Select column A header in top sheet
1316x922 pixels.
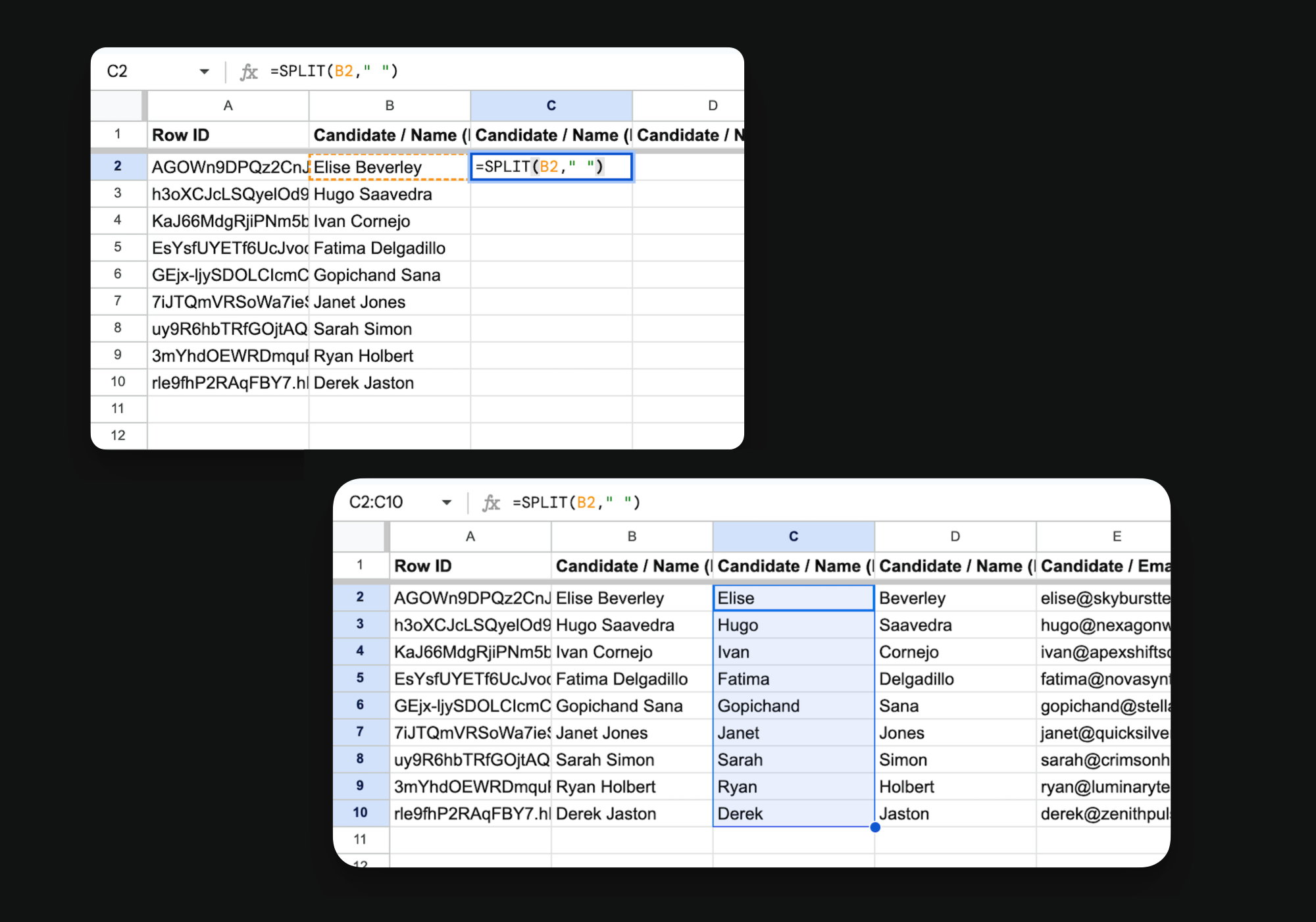click(x=228, y=105)
